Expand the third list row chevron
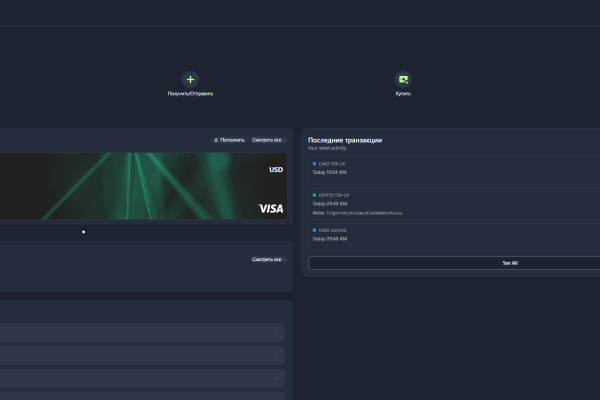Image resolution: width=600 pixels, height=400 pixels. tap(277, 379)
